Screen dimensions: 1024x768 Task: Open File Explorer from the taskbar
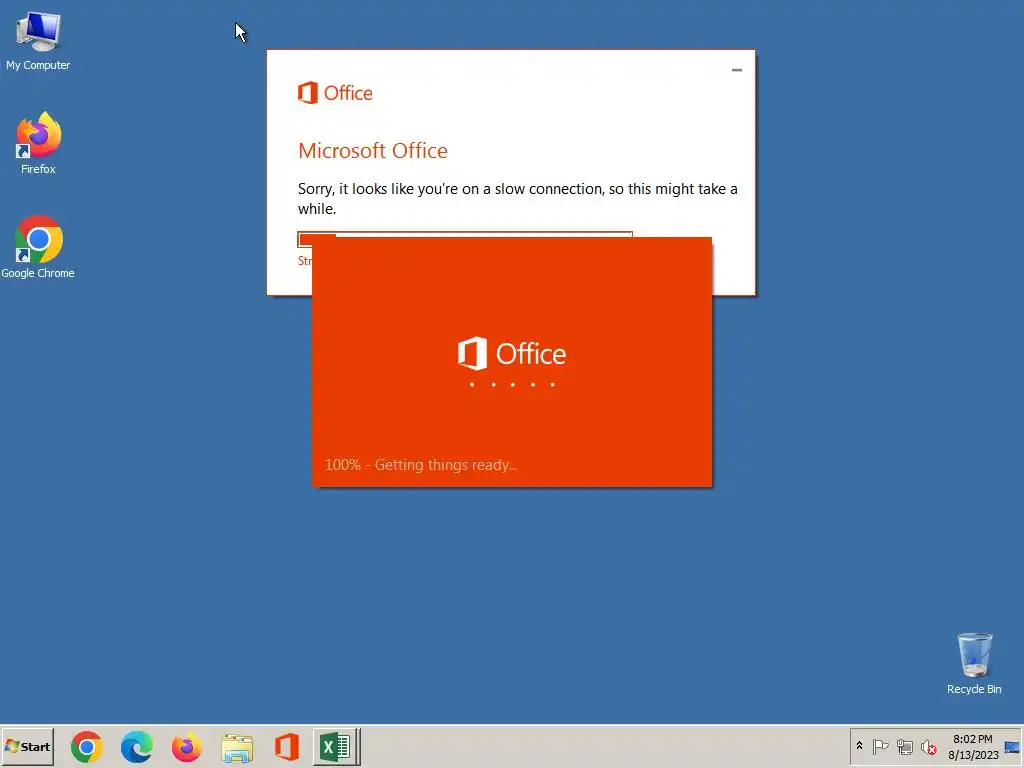(x=237, y=748)
